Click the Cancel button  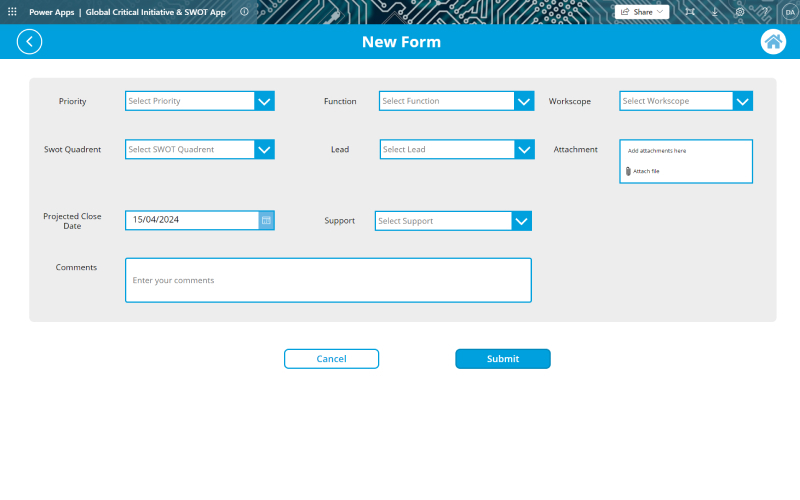tap(331, 359)
